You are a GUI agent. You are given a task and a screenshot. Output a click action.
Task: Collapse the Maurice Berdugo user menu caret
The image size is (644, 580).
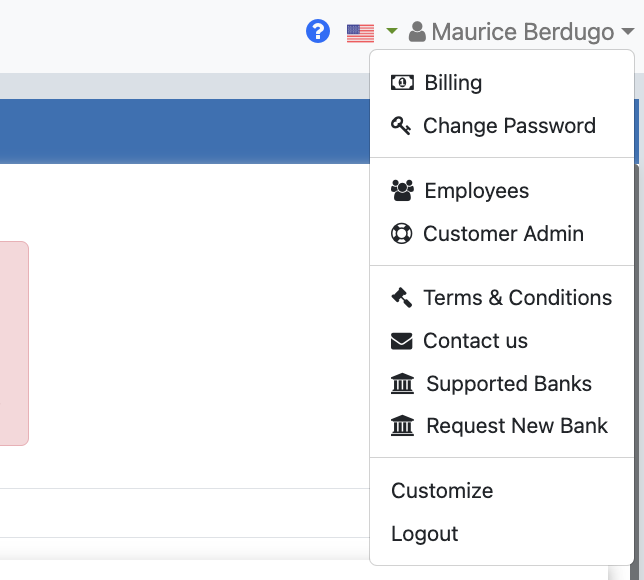pos(627,33)
